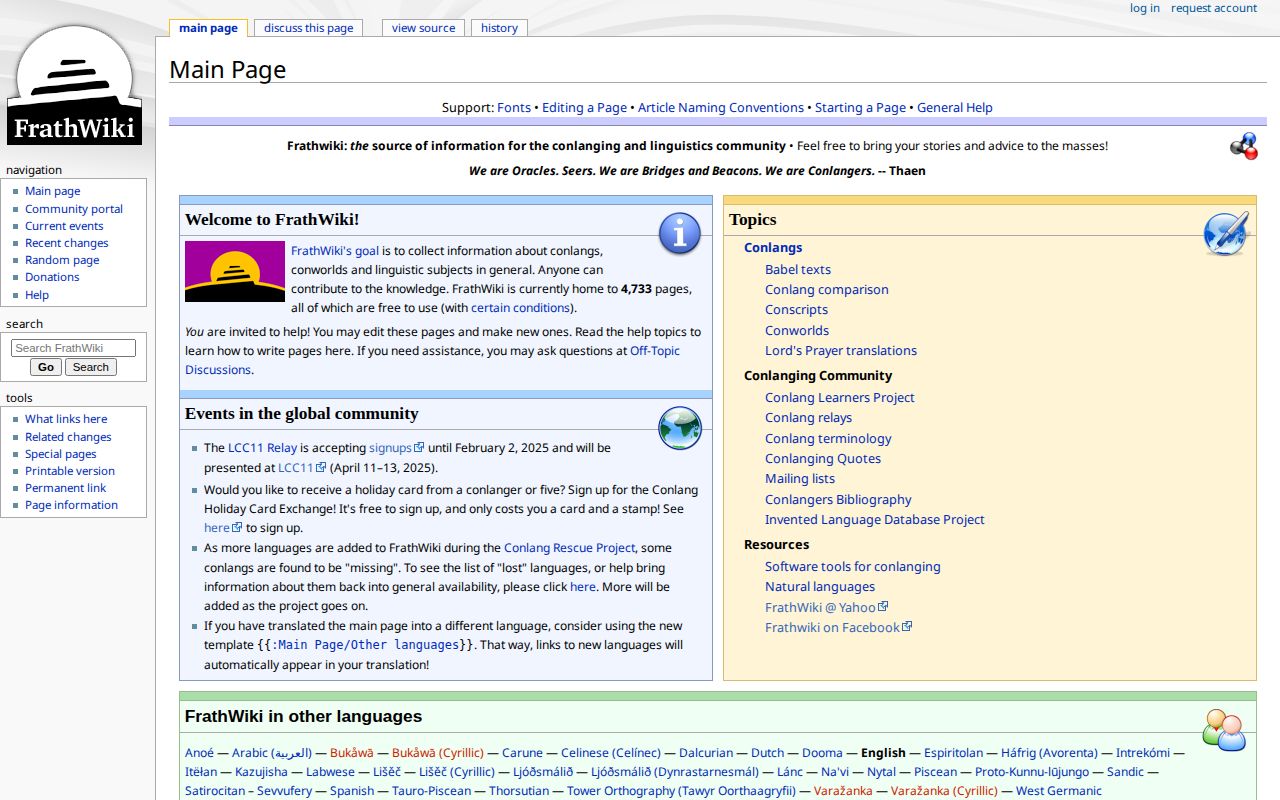Click the FrathWiki logo
The width and height of the screenshot is (1280, 800).
(73, 85)
